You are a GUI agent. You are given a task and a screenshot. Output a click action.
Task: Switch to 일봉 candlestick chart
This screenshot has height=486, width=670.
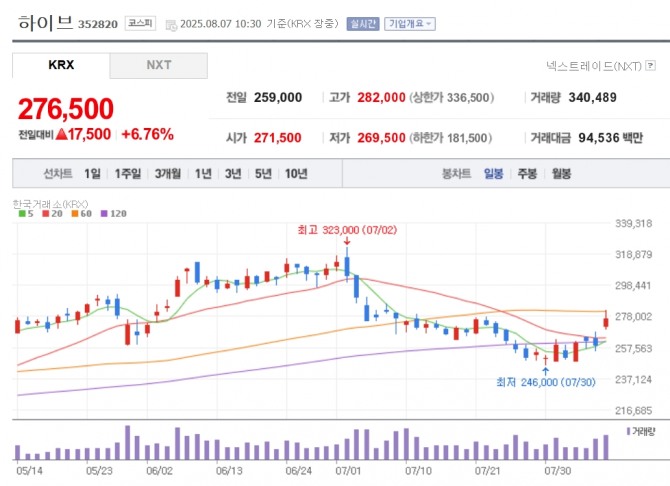(x=494, y=174)
